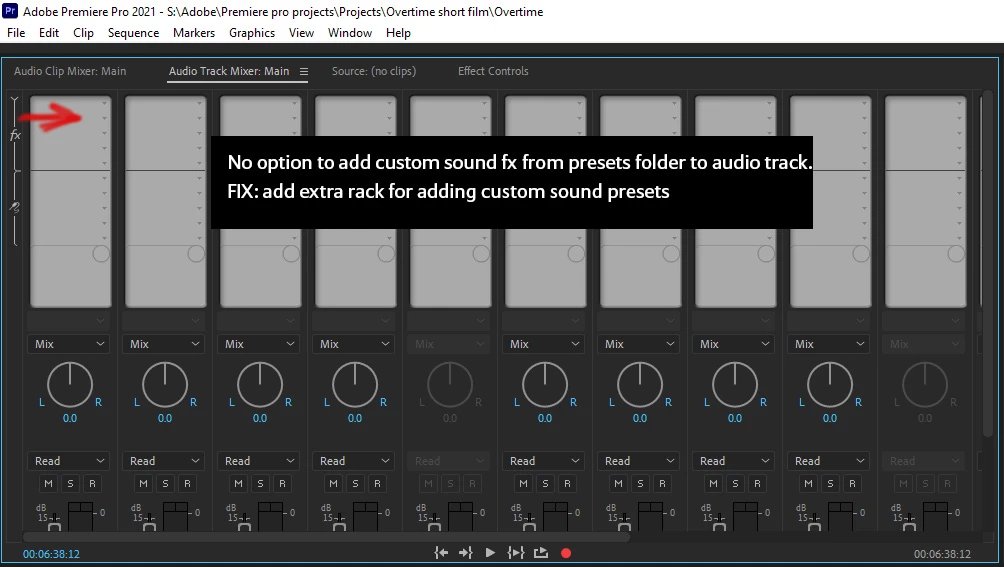
Task: Open the Window menu
Action: click(350, 33)
